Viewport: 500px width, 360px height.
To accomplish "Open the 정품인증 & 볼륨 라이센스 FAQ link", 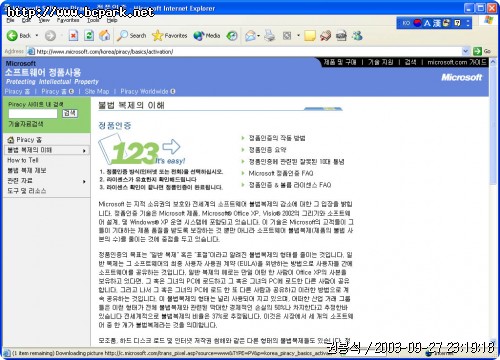I will click(x=290, y=185).
